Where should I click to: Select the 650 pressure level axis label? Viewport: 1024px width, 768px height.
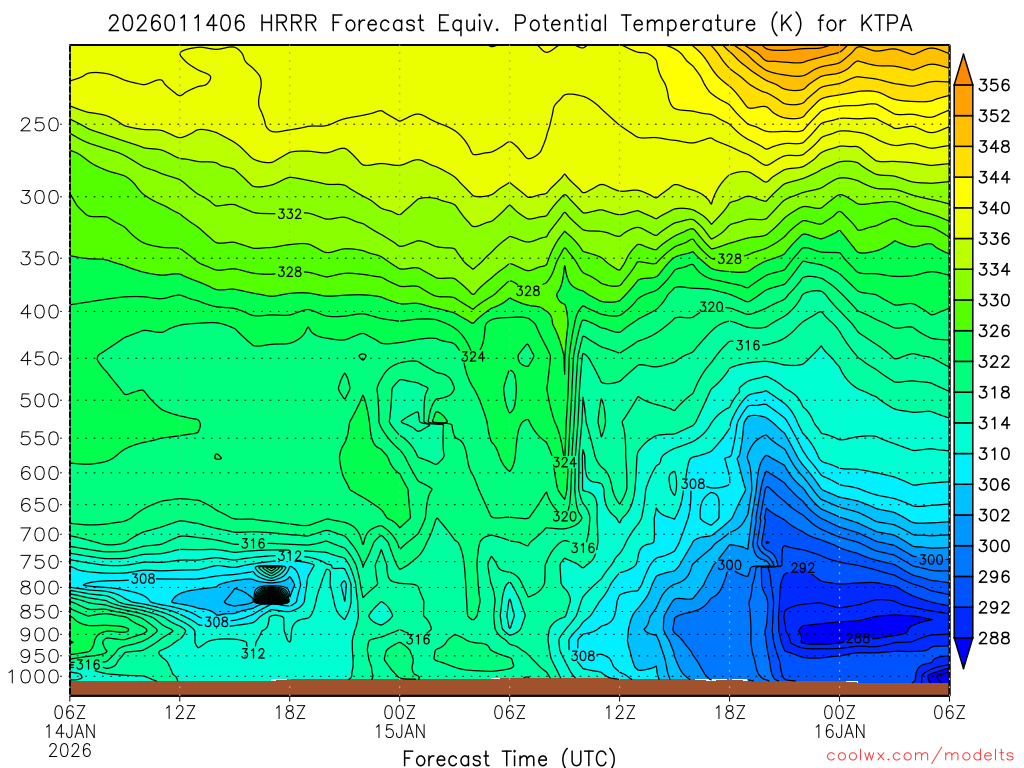click(x=40, y=505)
